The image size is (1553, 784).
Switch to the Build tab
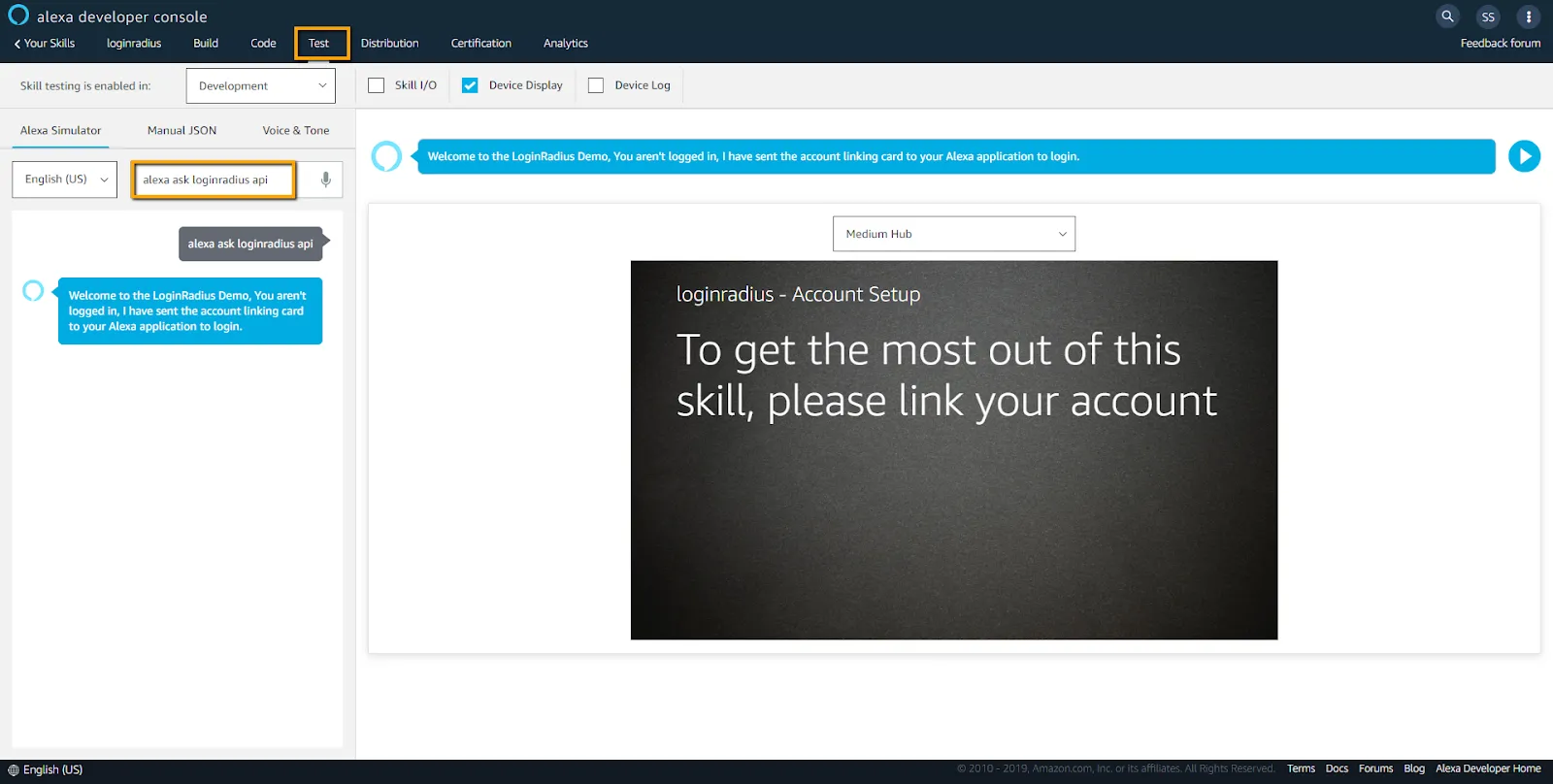[206, 43]
